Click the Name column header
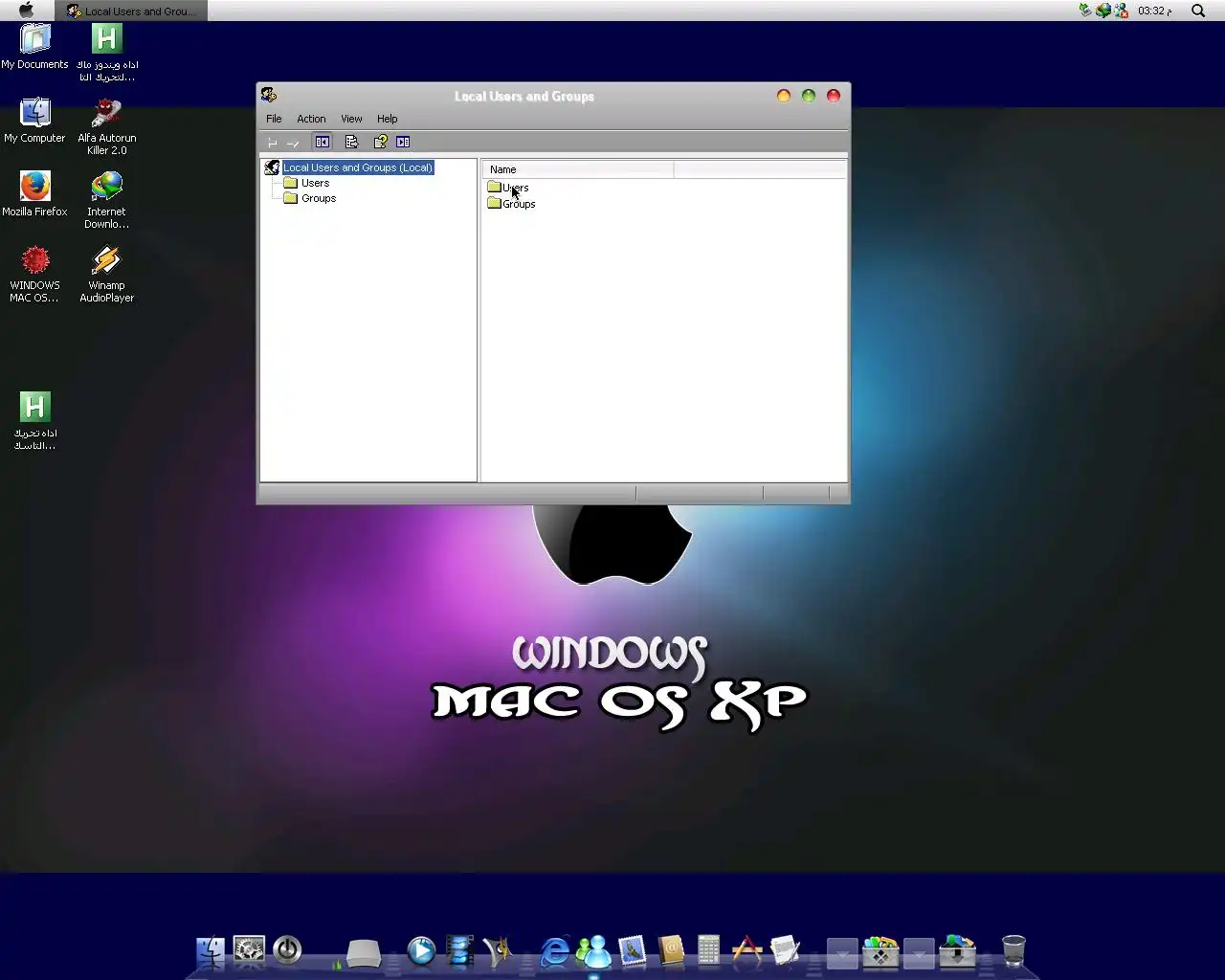Viewport: 1225px width, 980px height. tap(578, 169)
